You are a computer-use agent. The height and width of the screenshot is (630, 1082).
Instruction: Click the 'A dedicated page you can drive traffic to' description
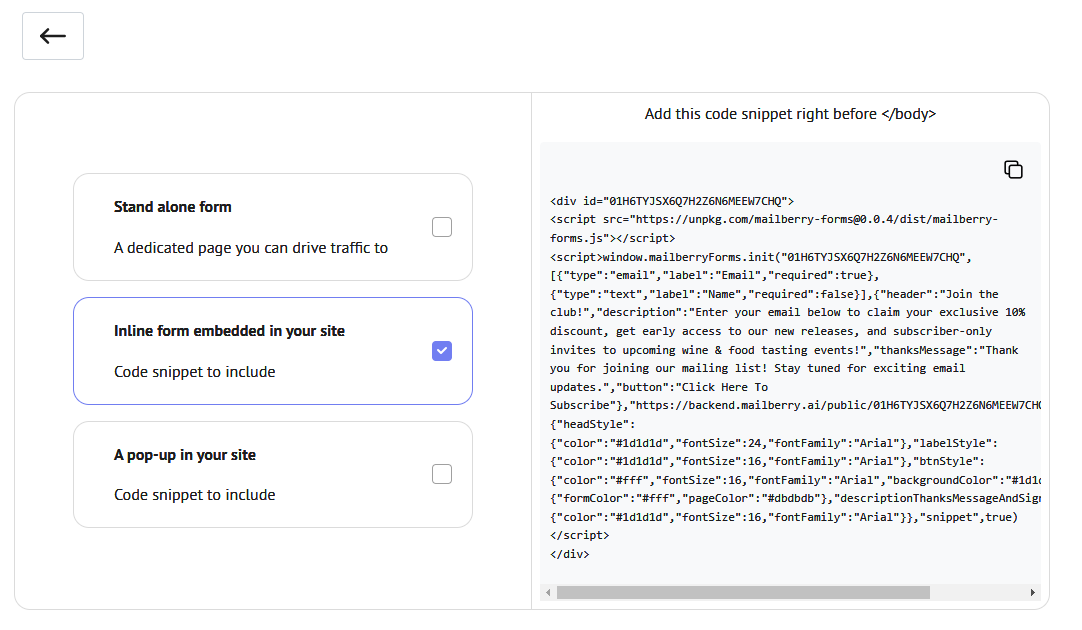point(251,248)
